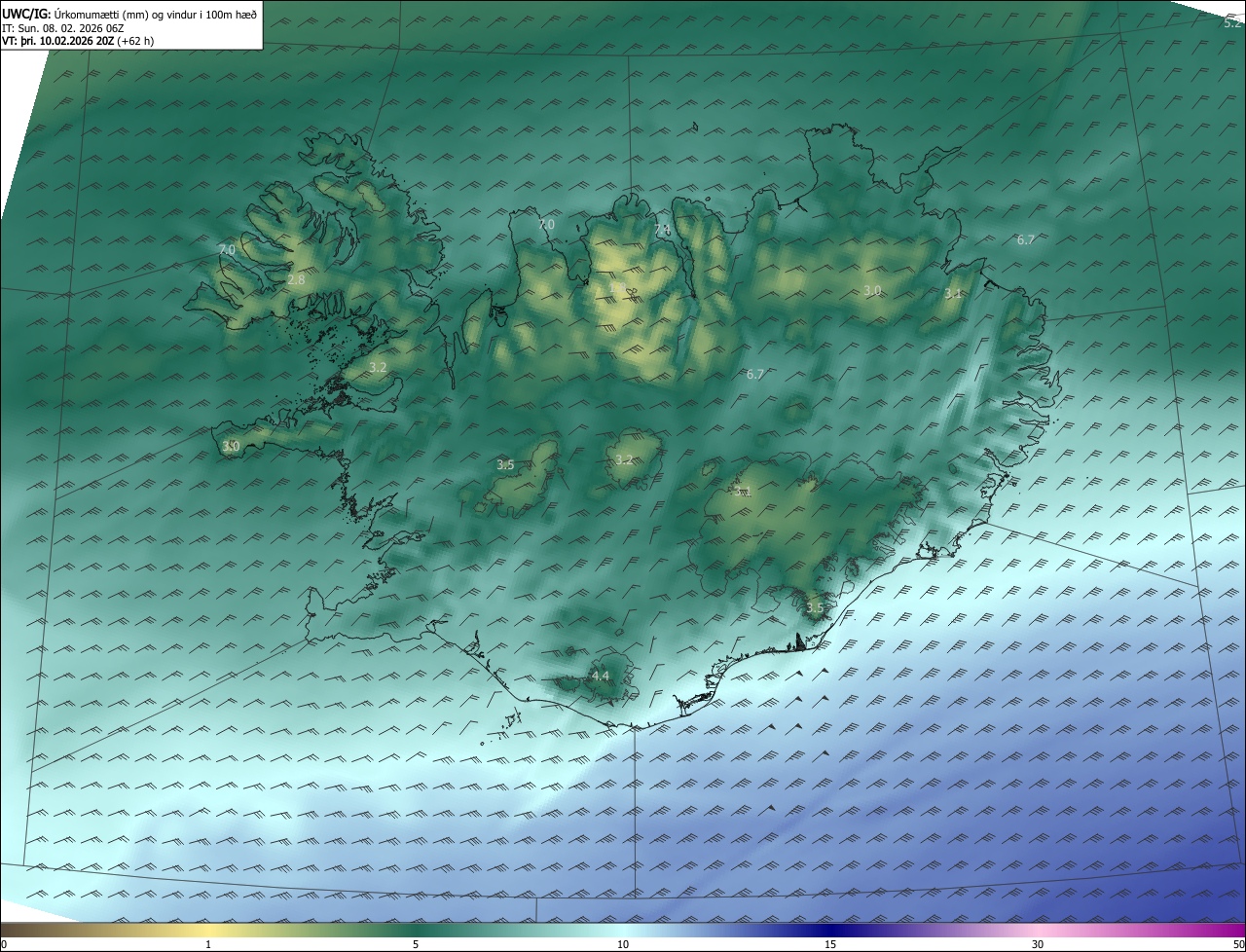1246x952 pixels.
Task: Click the 3.5 value on Langjökull glacier
Action: 505,465
